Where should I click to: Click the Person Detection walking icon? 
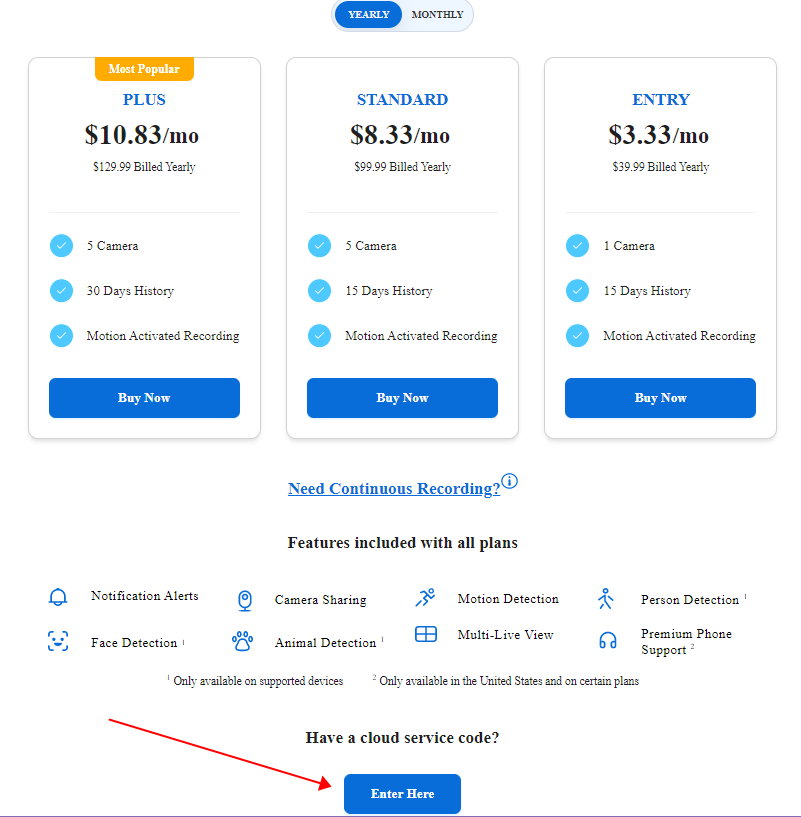click(x=605, y=599)
